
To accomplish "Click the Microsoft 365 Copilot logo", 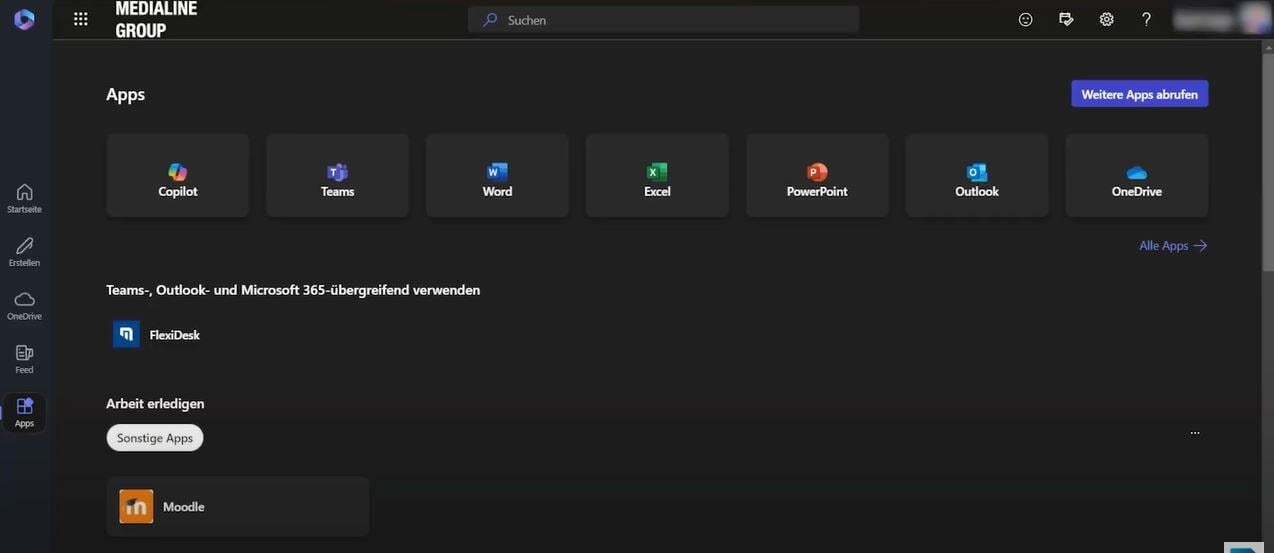I will point(24,19).
